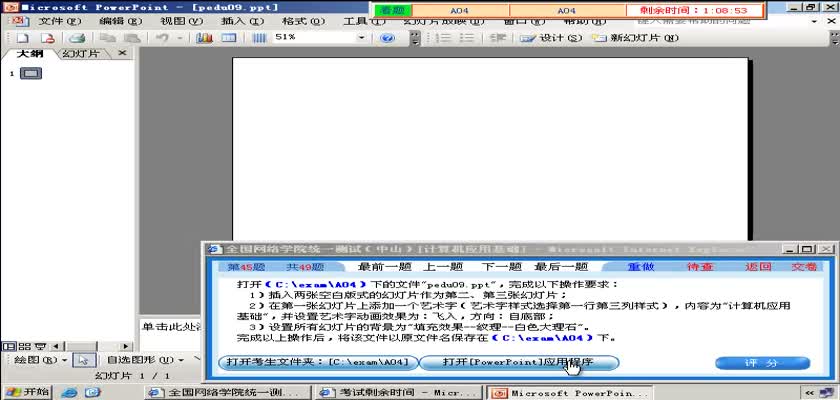This screenshot has height=400, width=840.
Task: Go to 最后一题 last question
Action: (x=561, y=267)
